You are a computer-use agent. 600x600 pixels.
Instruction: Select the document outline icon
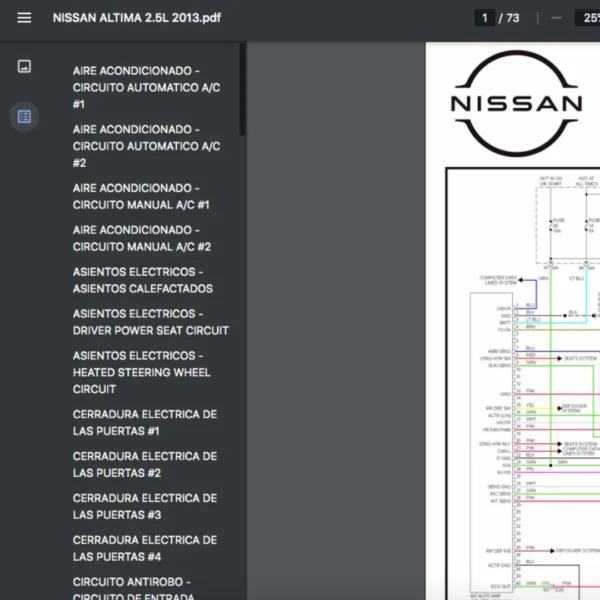click(24, 116)
